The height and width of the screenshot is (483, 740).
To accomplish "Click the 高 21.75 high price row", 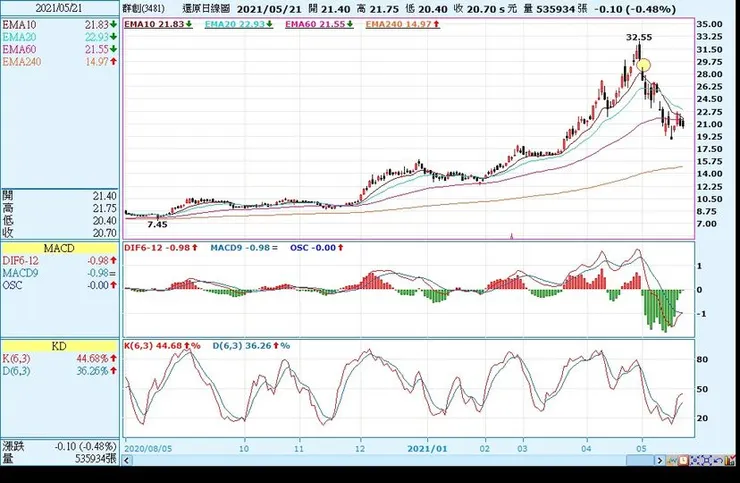I will [59, 208].
